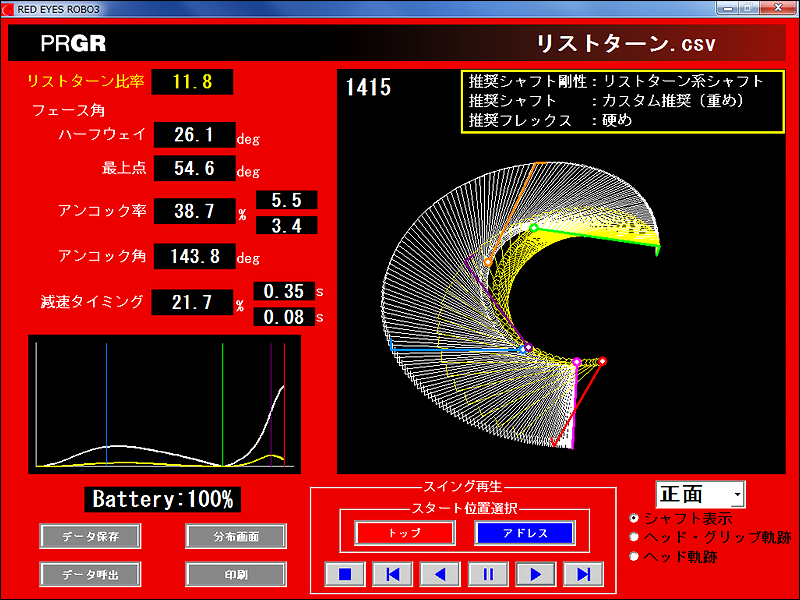The image size is (800, 600).
Task: Play the swing animation forward
Action: [536, 574]
